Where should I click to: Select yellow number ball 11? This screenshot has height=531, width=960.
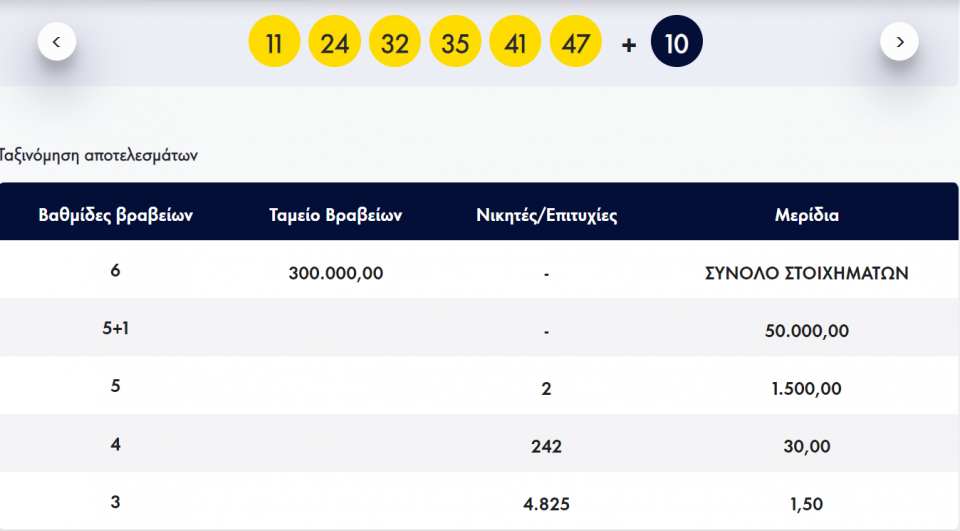(x=274, y=43)
